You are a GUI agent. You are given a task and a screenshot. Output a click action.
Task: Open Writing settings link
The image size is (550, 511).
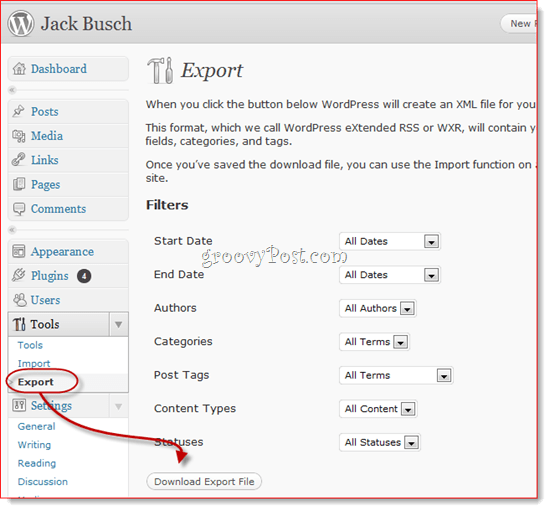click(34, 445)
